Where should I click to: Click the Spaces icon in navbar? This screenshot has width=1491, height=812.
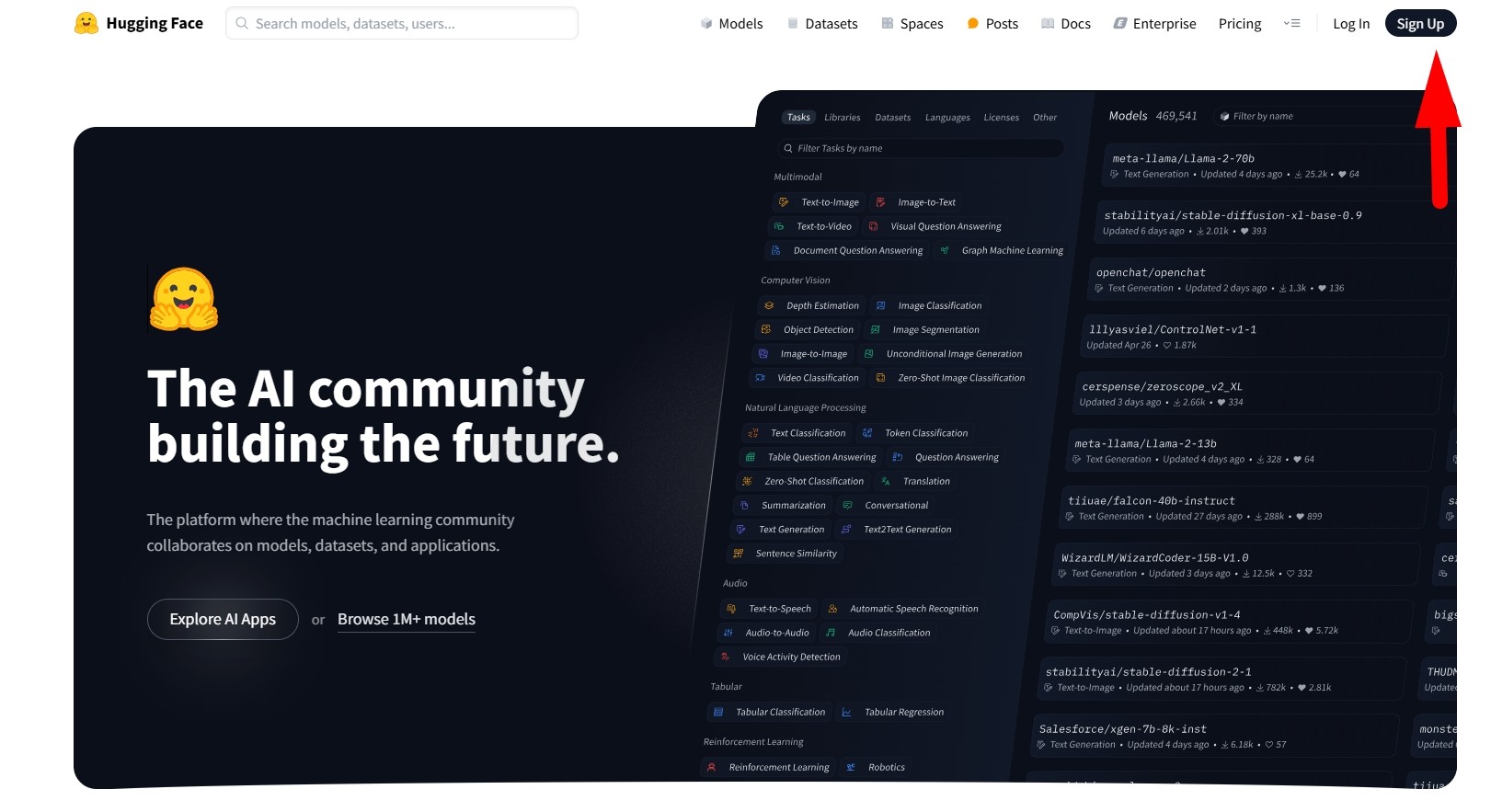tap(888, 24)
